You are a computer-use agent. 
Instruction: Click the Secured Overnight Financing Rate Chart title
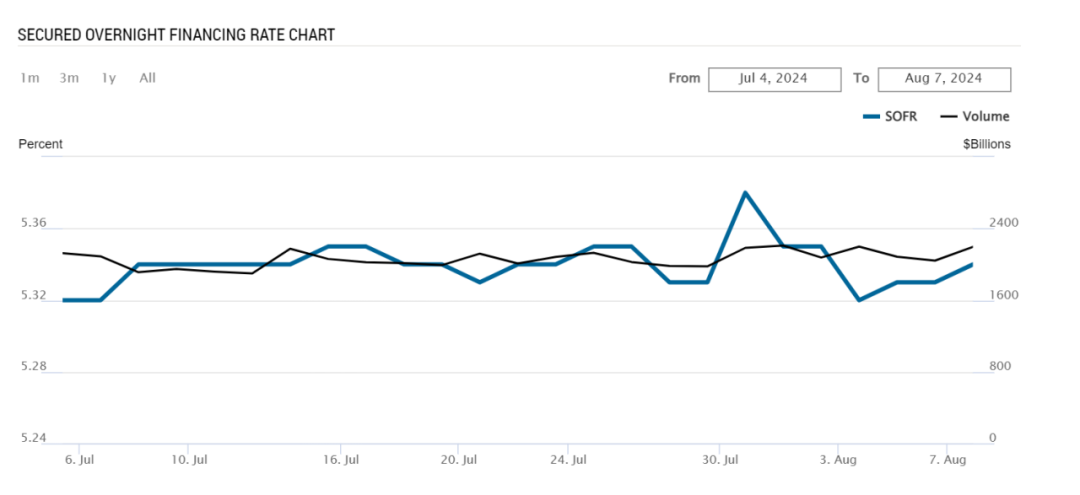[x=176, y=35]
